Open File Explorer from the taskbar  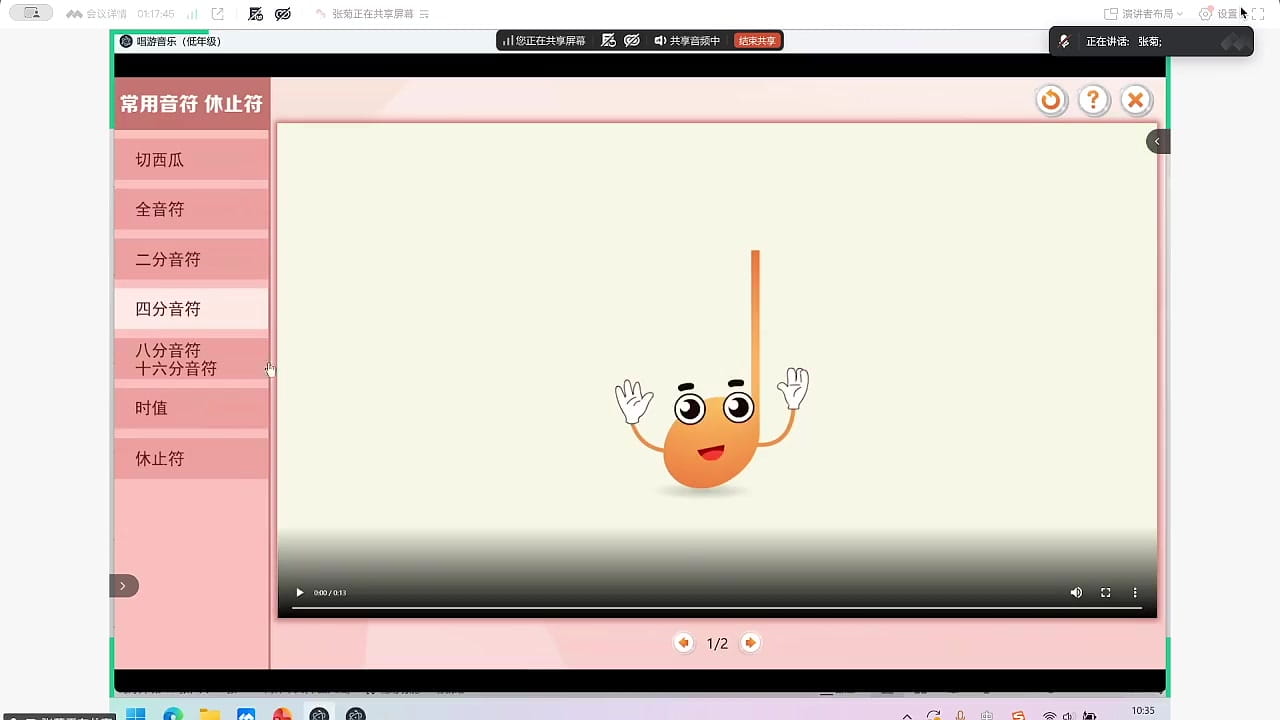tap(209, 715)
